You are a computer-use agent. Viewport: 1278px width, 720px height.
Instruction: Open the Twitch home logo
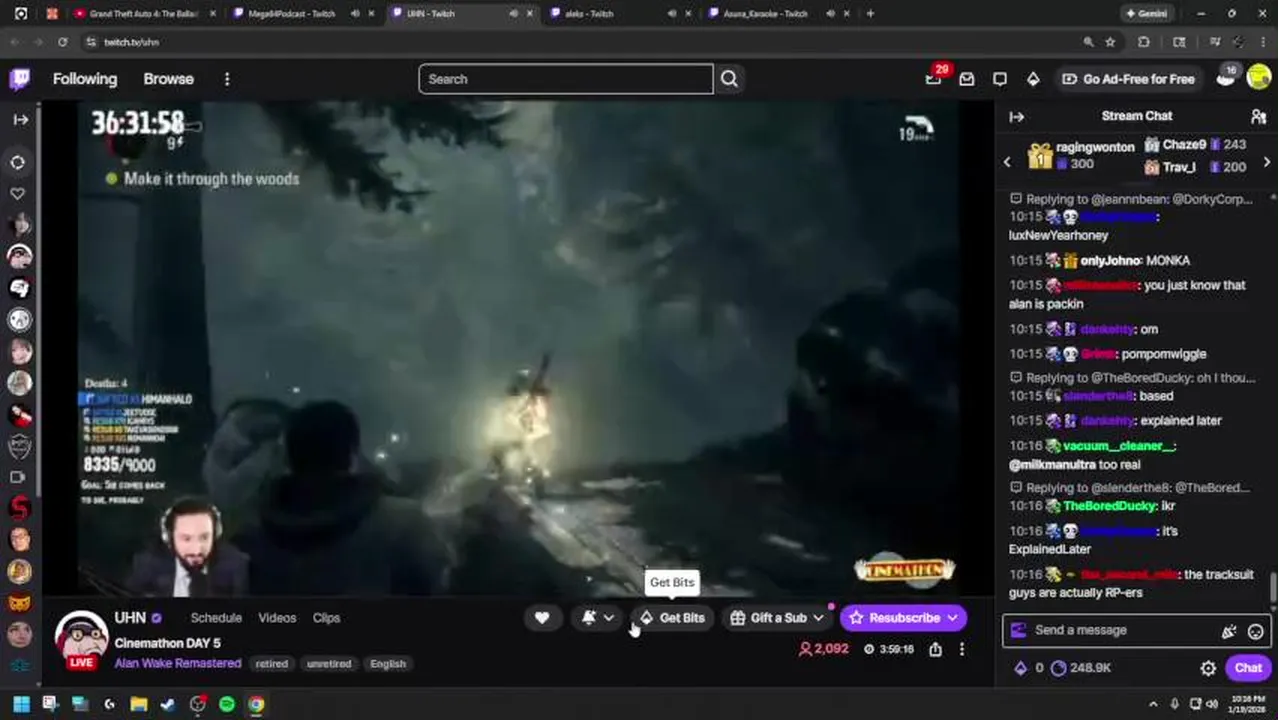point(20,79)
